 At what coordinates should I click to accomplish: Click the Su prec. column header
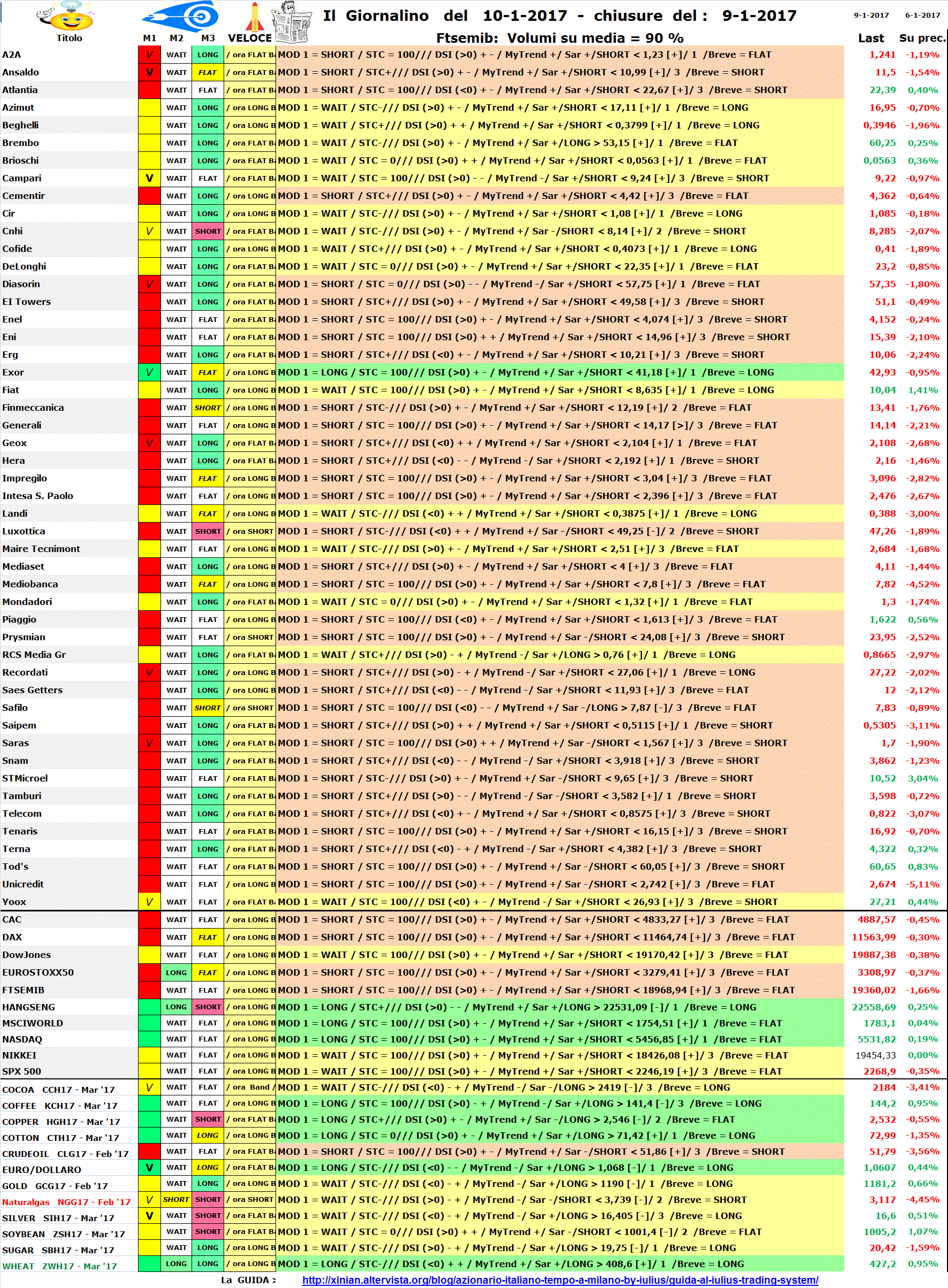[x=922, y=38]
